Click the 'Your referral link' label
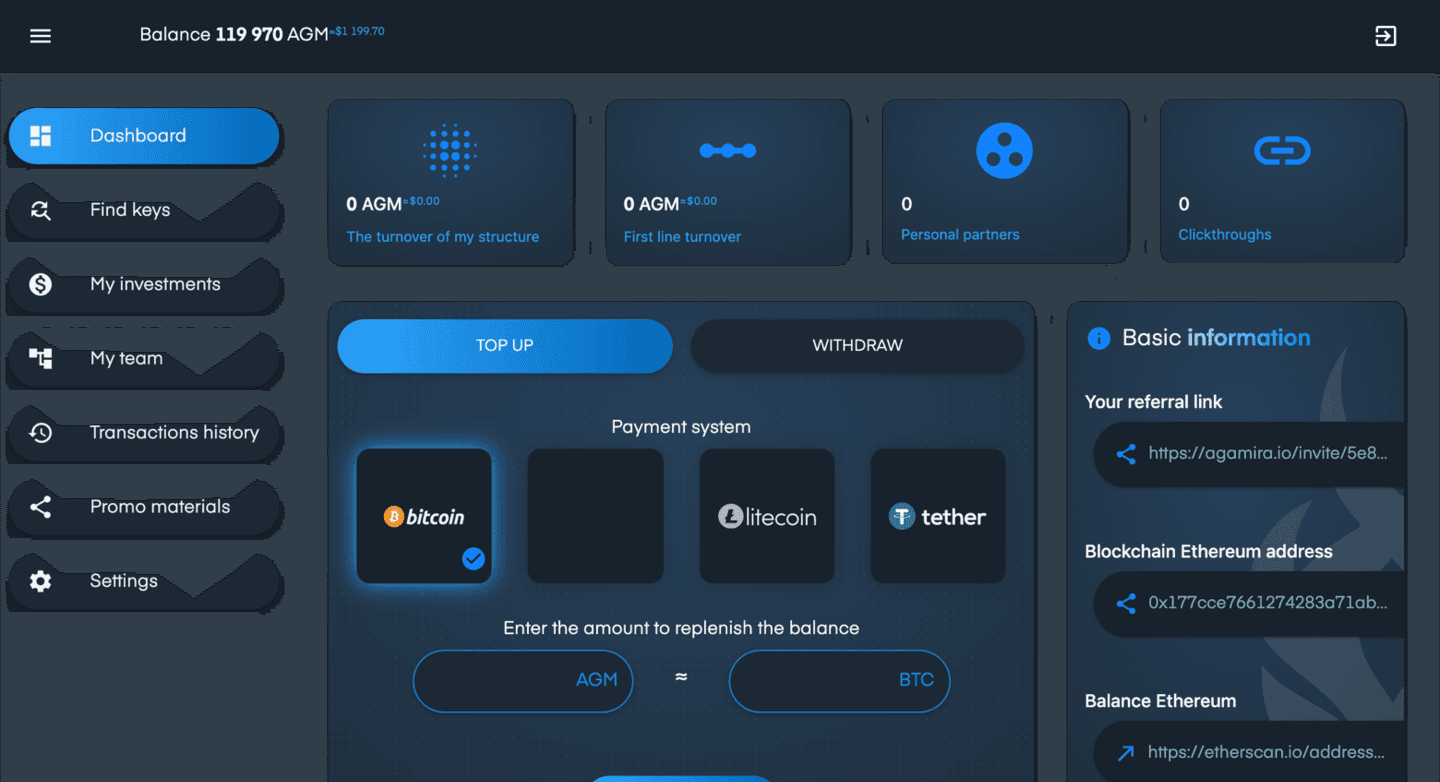The height and width of the screenshot is (782, 1440). click(x=1154, y=402)
